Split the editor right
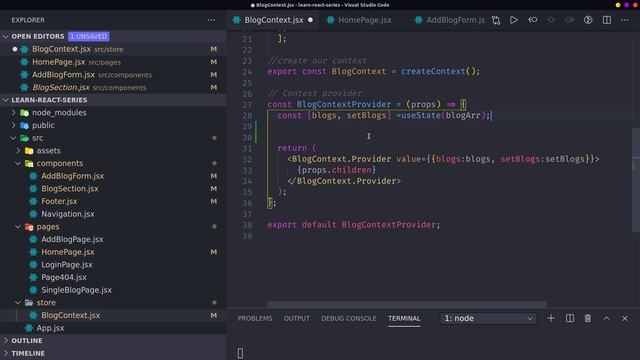Viewport: 640px width, 360px height. point(607,20)
